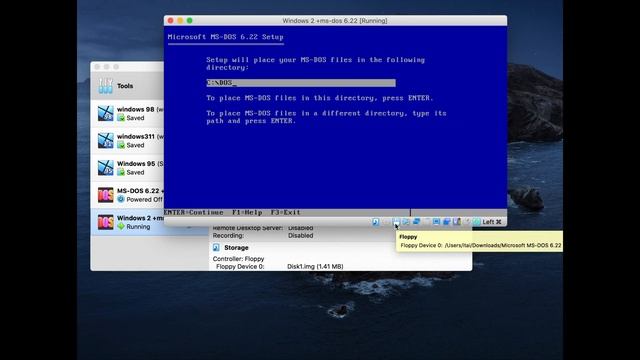Select the windows 98 virtual machine
This screenshot has width=640, height=360.
click(x=127, y=113)
